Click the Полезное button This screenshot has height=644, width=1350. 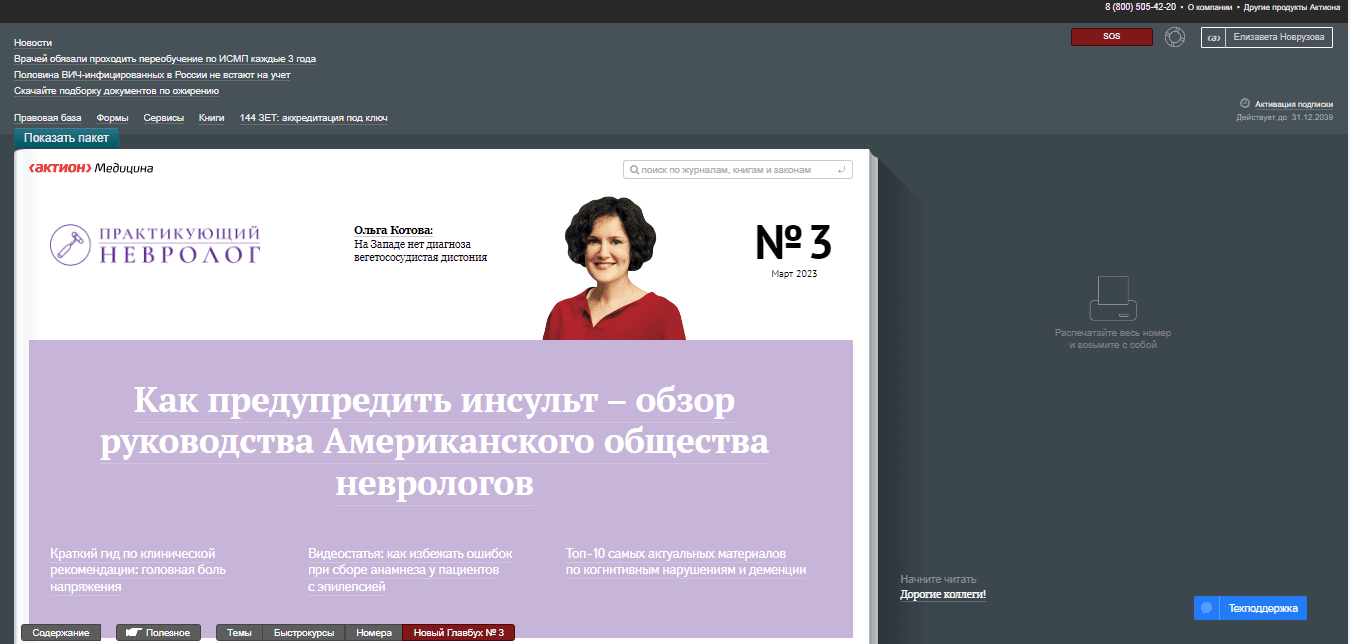158,633
